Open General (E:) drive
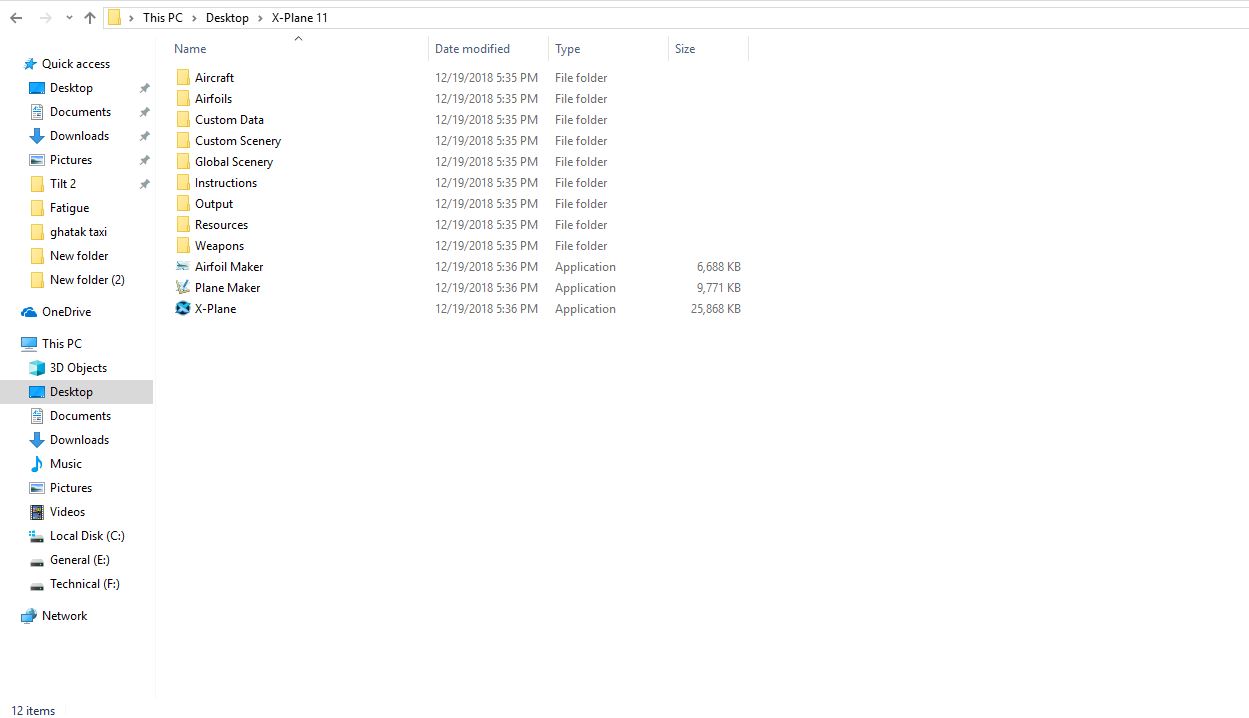 coord(80,560)
